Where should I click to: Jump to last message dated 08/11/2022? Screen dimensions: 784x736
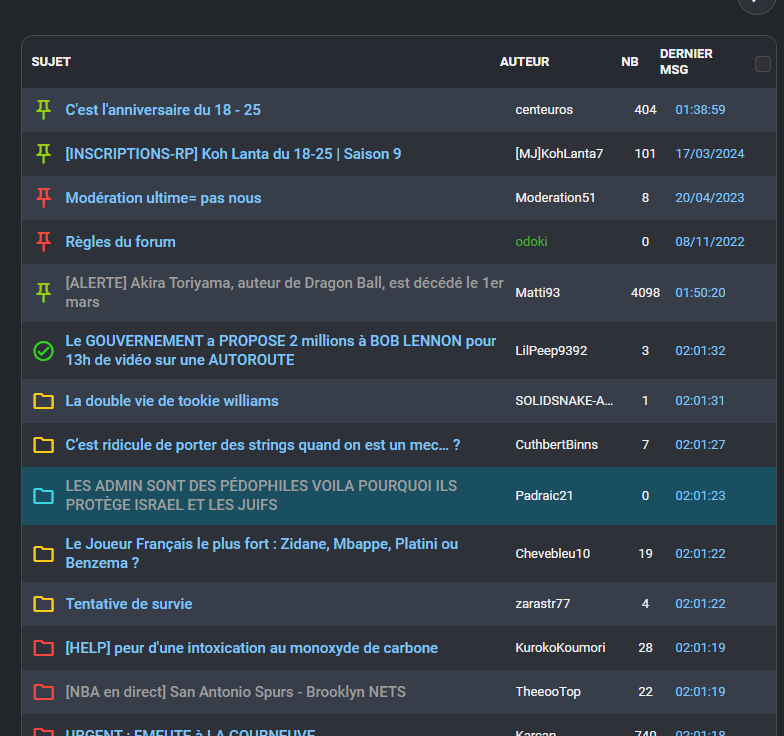click(x=710, y=242)
